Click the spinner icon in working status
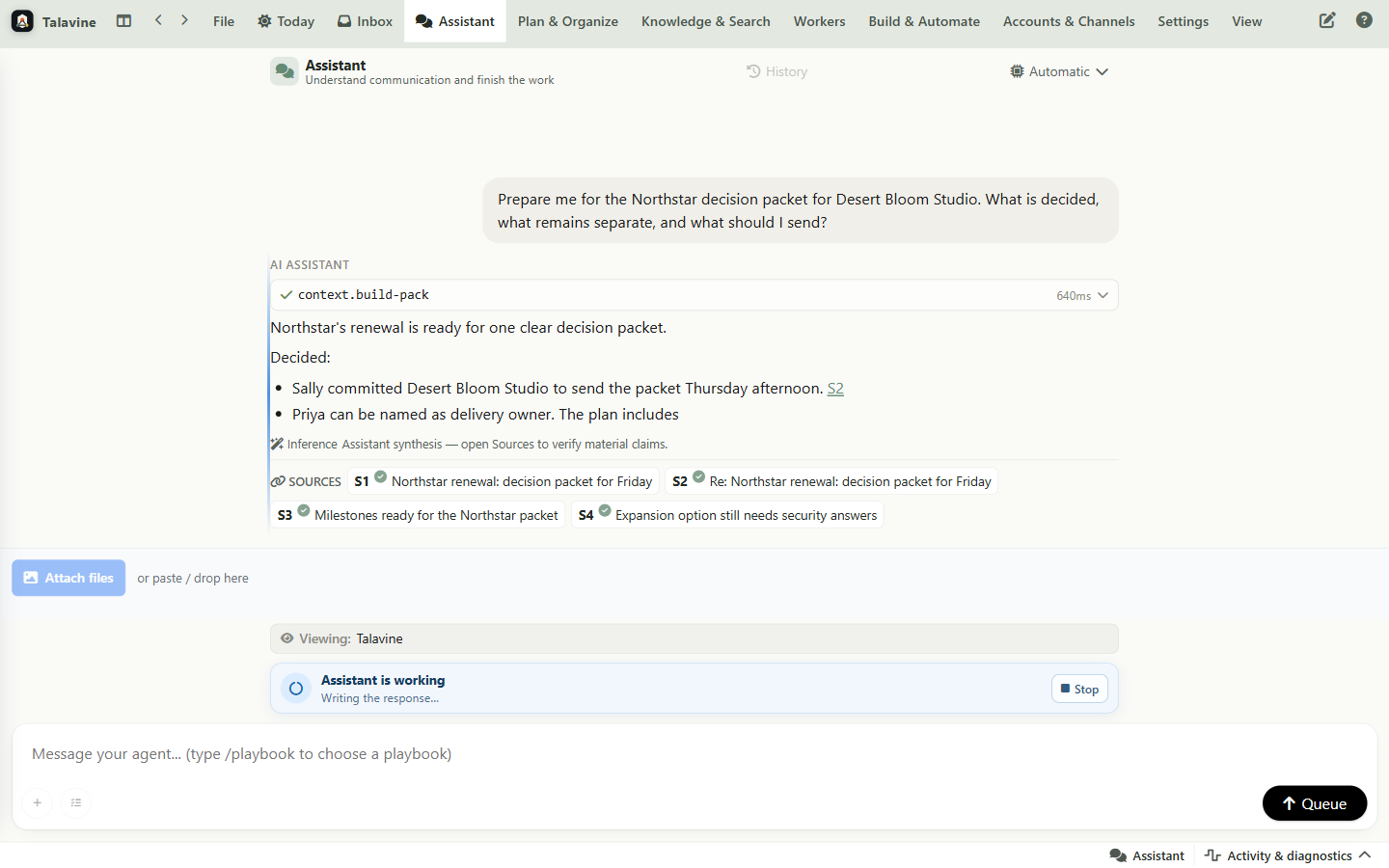 [x=296, y=689]
